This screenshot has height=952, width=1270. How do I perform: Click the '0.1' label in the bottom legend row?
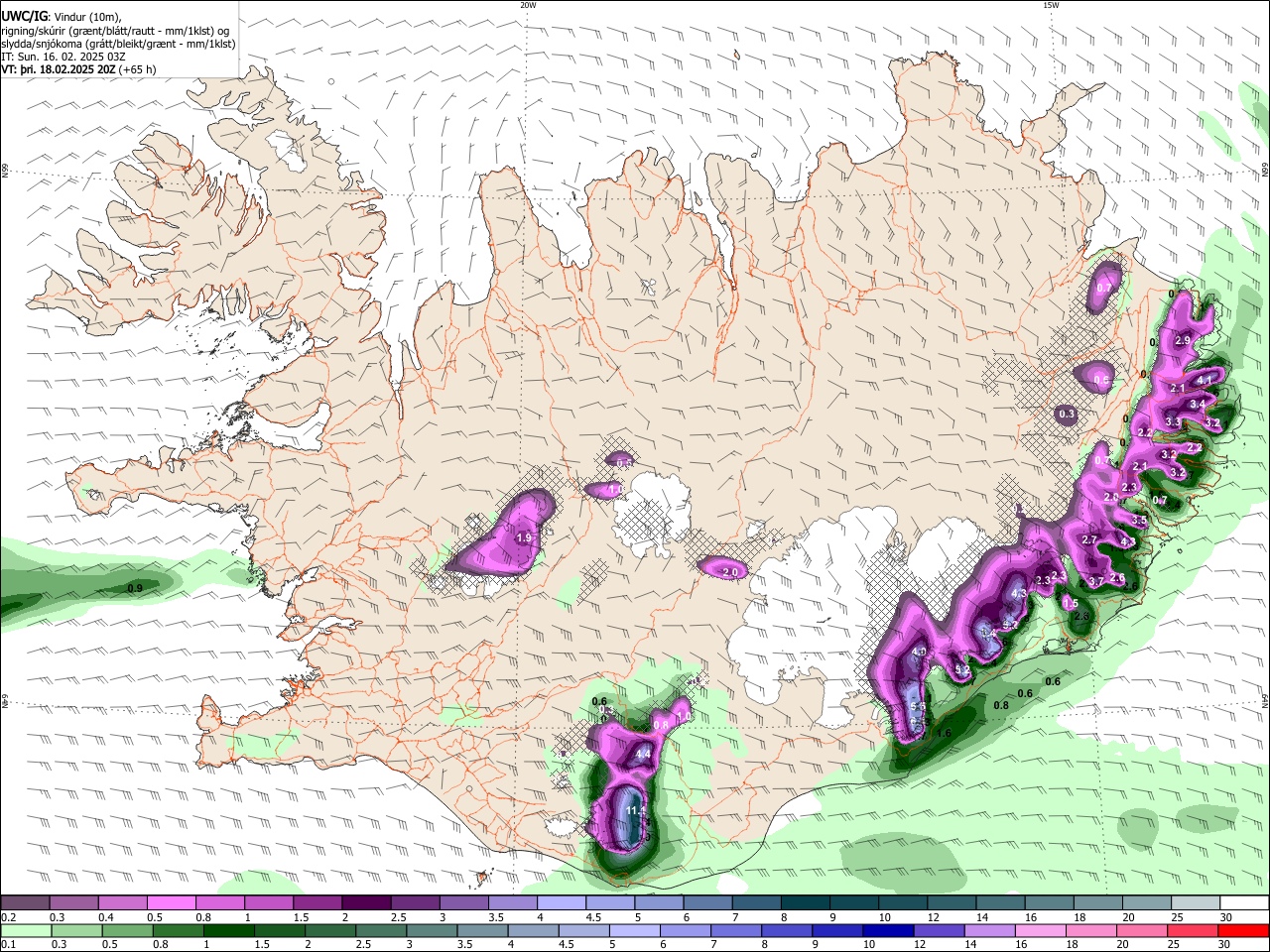tap(8, 945)
